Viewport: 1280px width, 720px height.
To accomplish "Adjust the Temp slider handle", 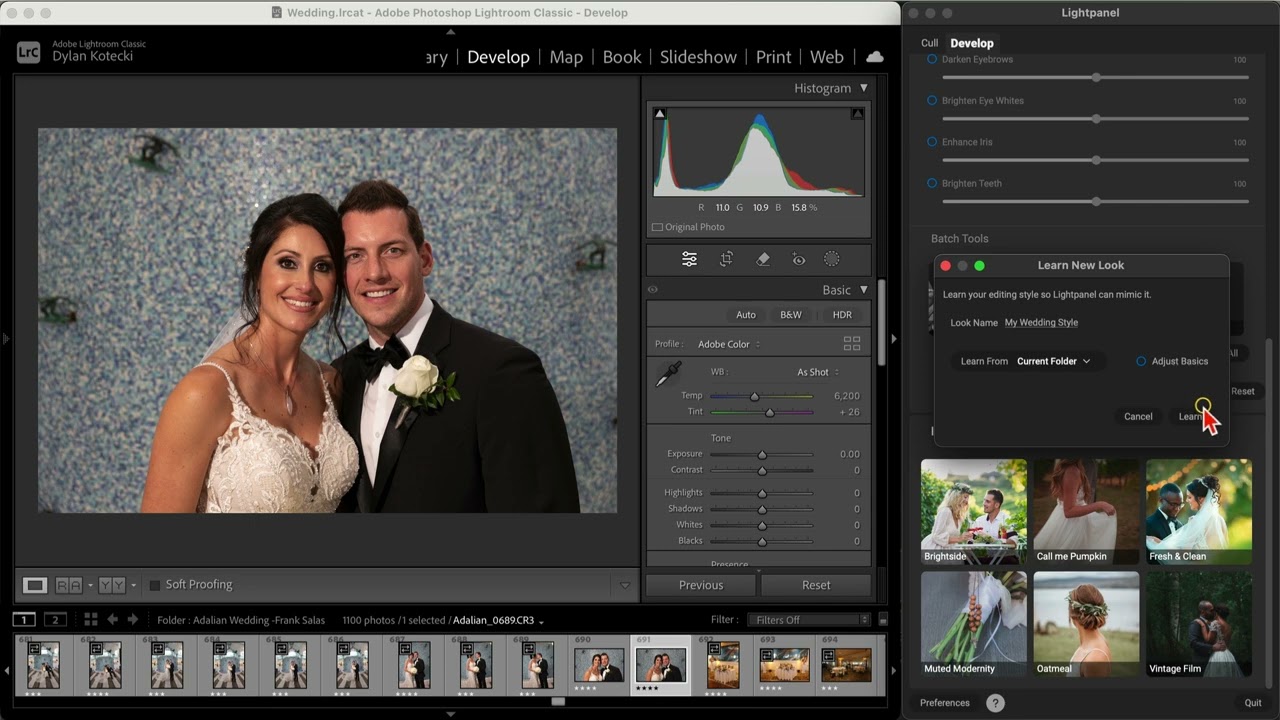I will point(754,397).
